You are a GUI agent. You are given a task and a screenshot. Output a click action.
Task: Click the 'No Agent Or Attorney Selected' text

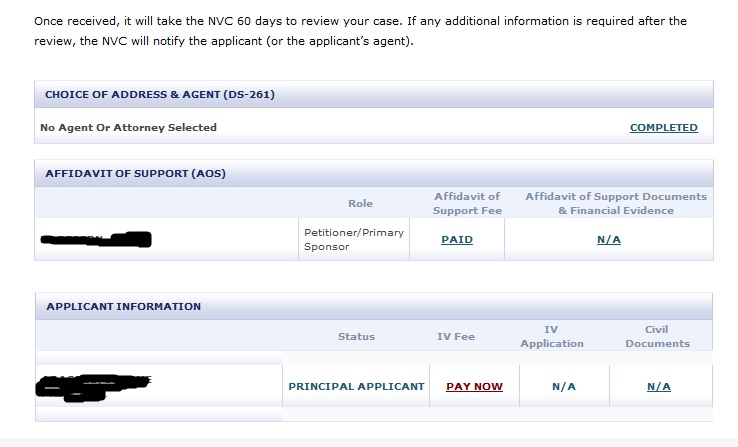tap(128, 128)
